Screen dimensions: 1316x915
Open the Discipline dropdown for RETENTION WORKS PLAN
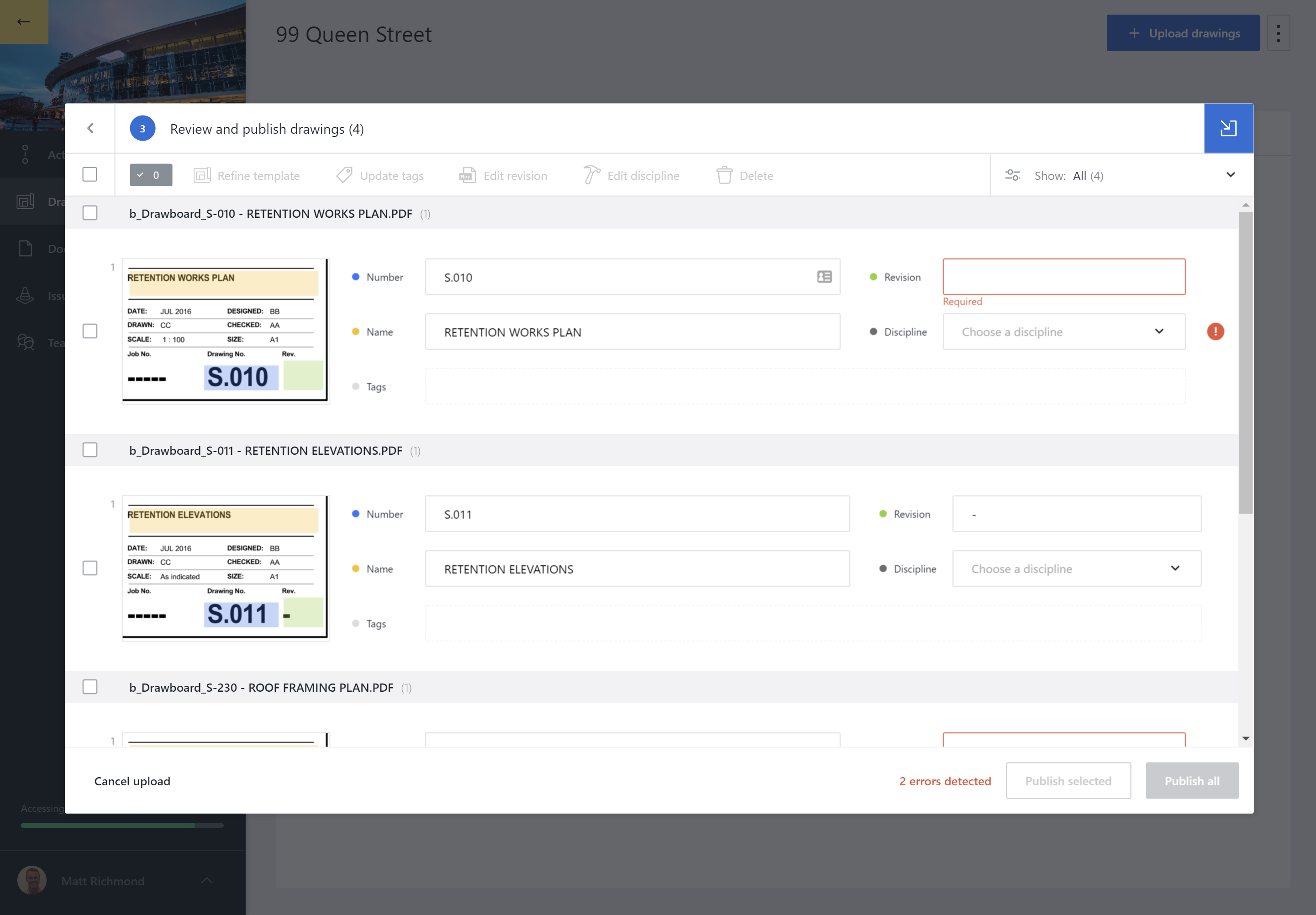coord(1064,332)
